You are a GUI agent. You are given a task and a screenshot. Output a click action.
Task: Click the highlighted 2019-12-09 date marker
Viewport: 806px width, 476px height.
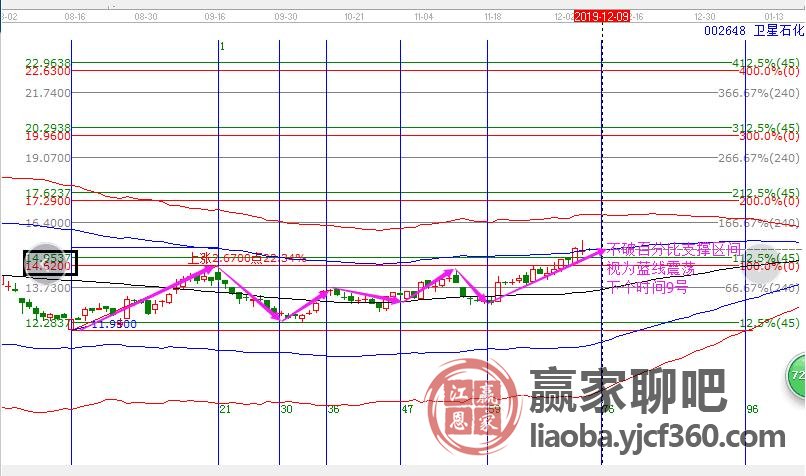(x=601, y=16)
